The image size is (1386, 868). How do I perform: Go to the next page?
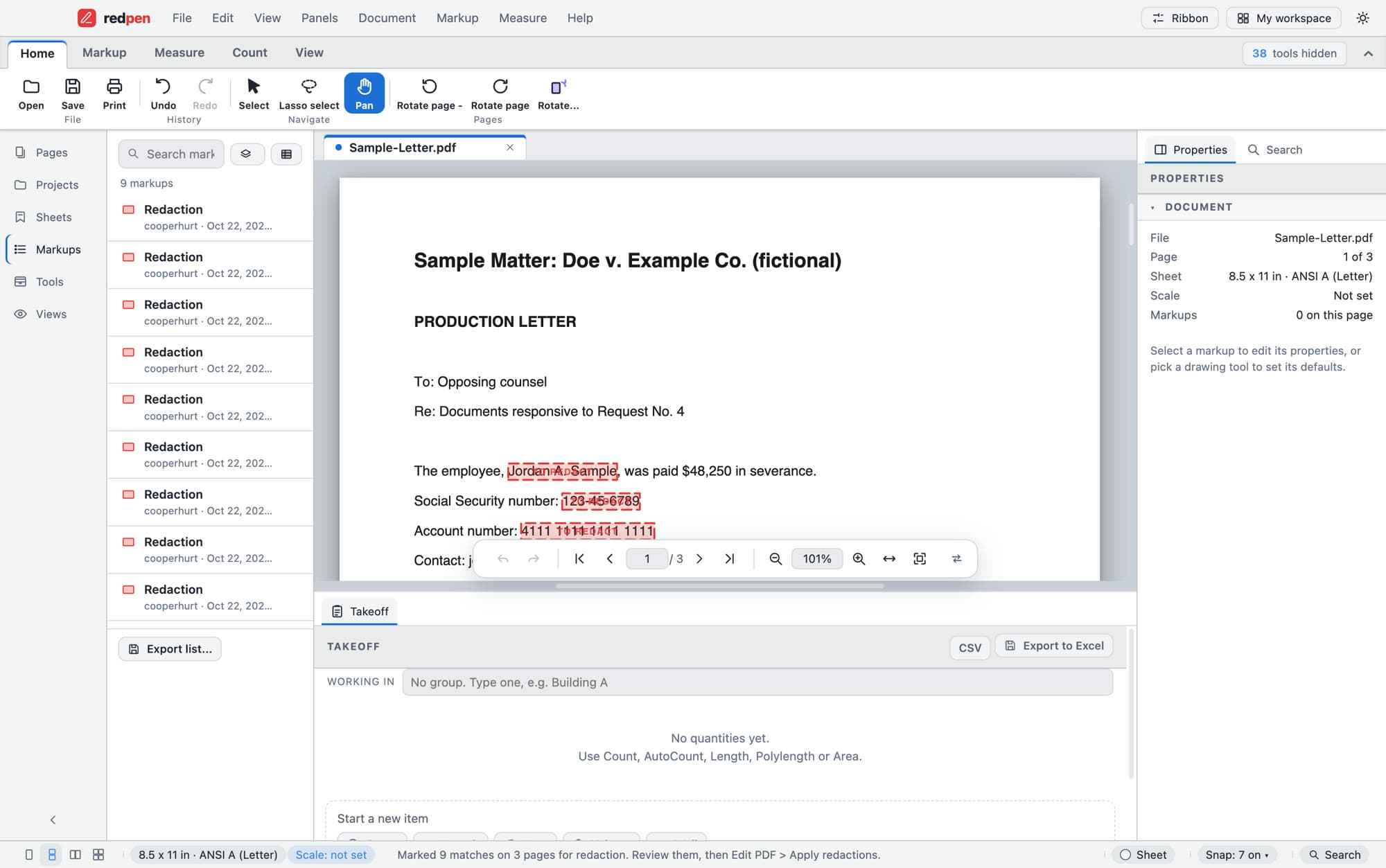pos(699,559)
